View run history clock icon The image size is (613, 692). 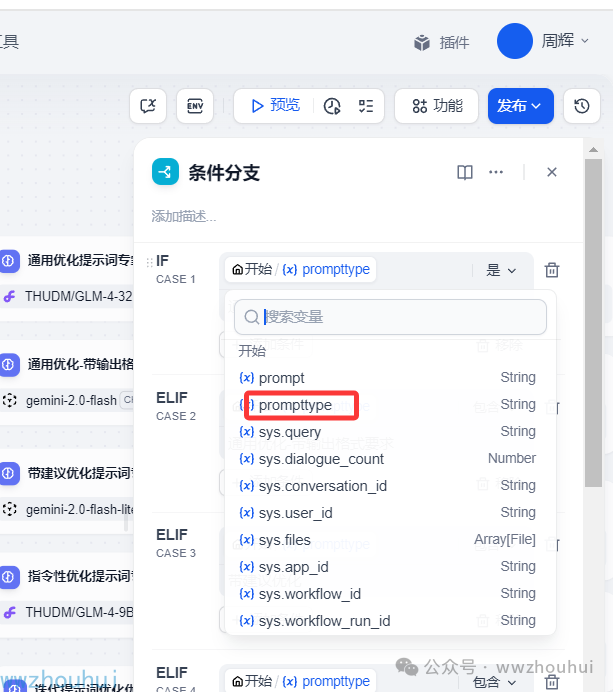pos(332,106)
